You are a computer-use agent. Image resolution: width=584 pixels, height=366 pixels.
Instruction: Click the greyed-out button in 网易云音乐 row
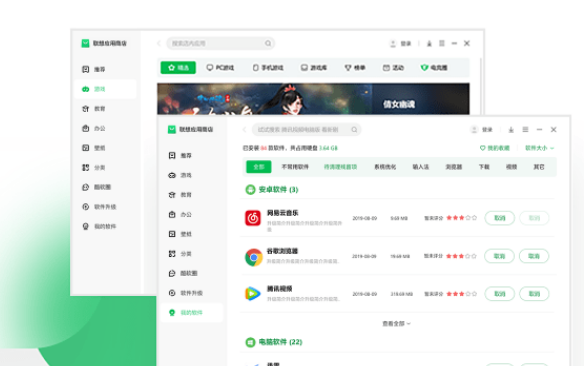(534, 218)
